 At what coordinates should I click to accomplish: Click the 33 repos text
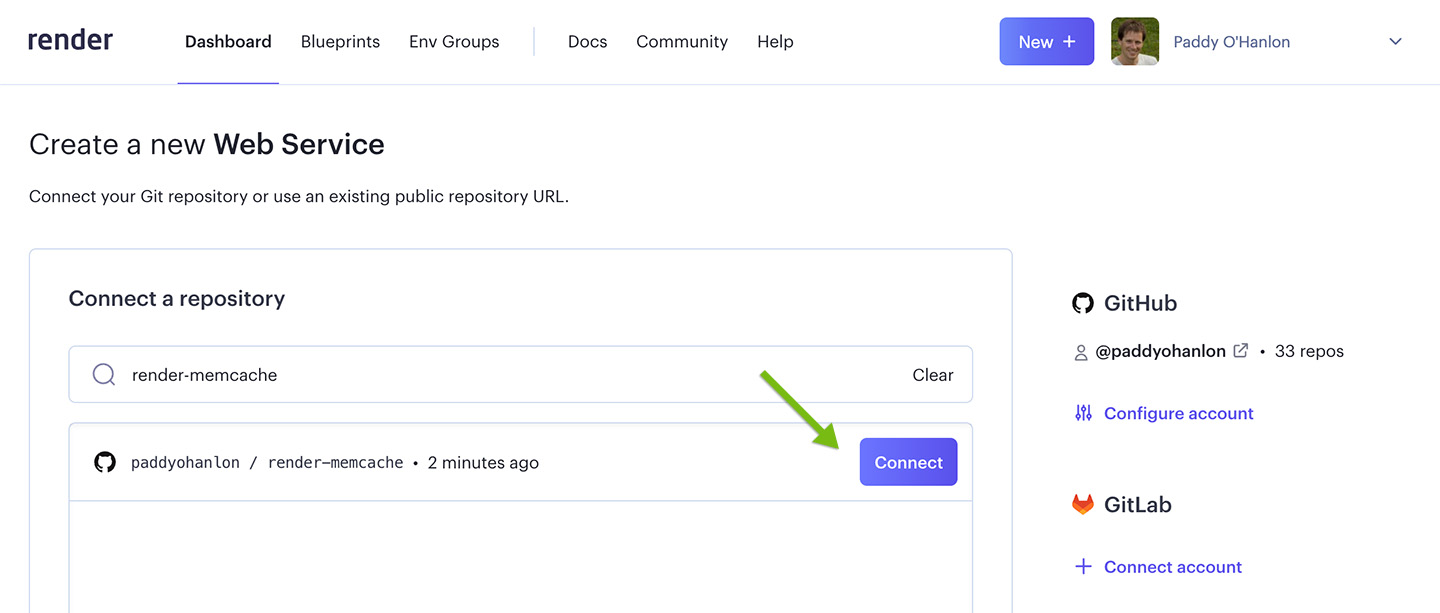click(x=1309, y=351)
